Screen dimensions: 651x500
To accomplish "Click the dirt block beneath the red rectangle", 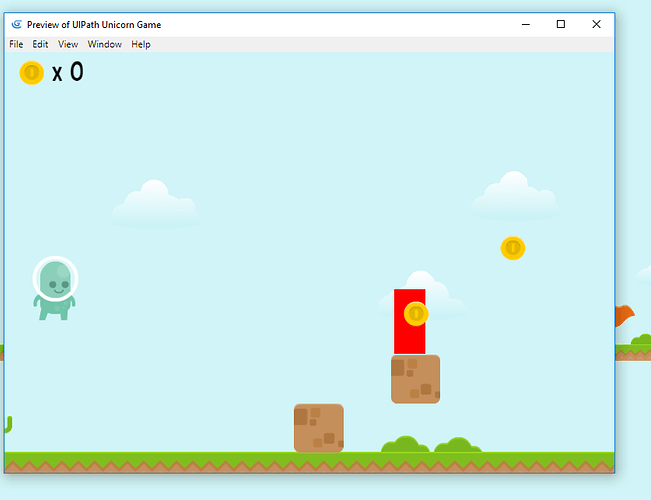I will (x=415, y=379).
